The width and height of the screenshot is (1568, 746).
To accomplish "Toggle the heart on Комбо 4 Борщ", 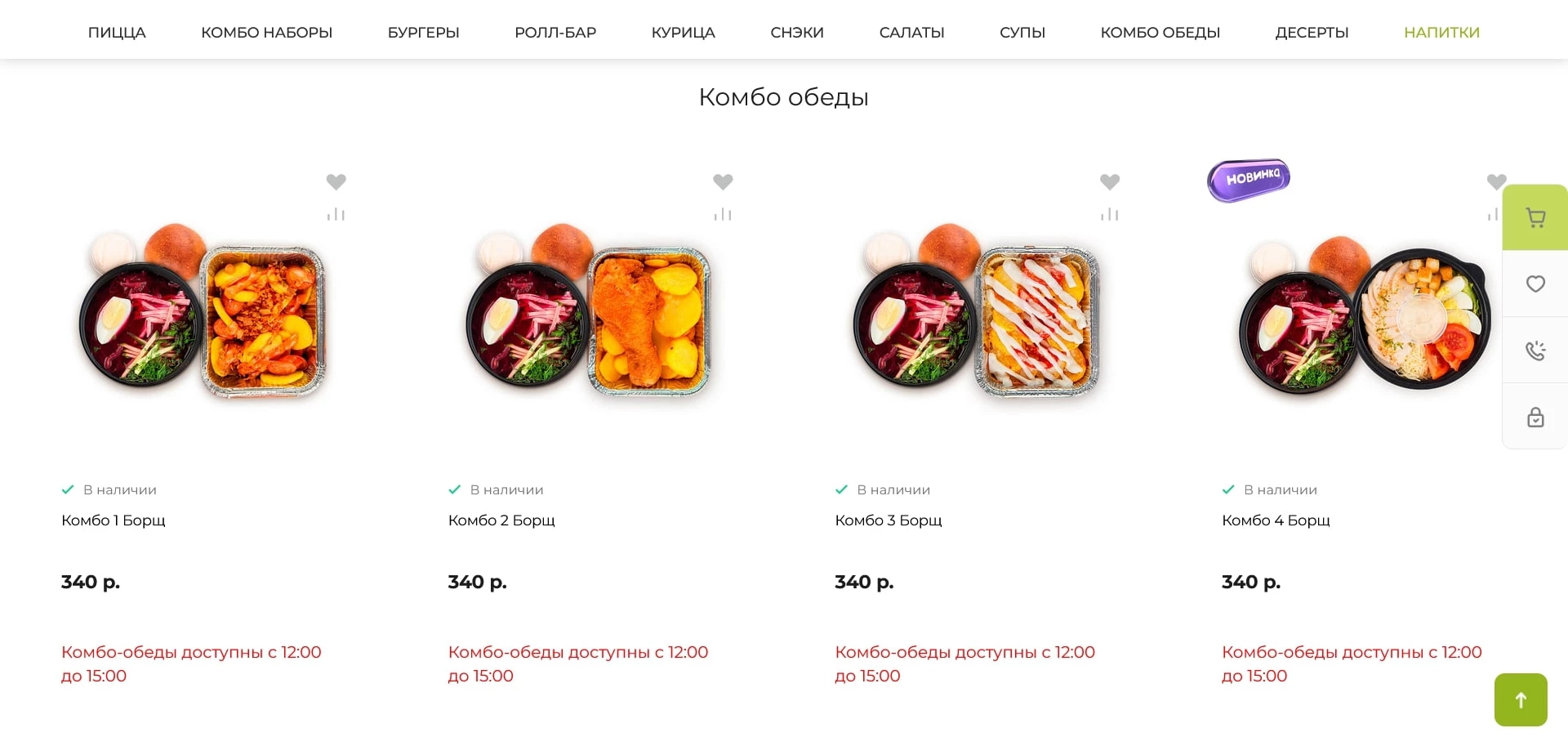I will 1496,181.
